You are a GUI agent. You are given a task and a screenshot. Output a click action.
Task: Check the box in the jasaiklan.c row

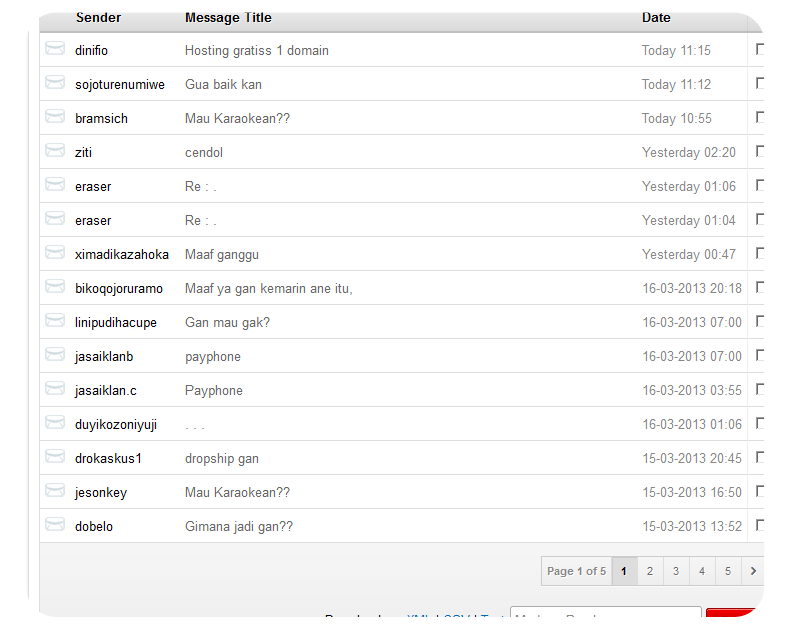[x=760, y=389]
